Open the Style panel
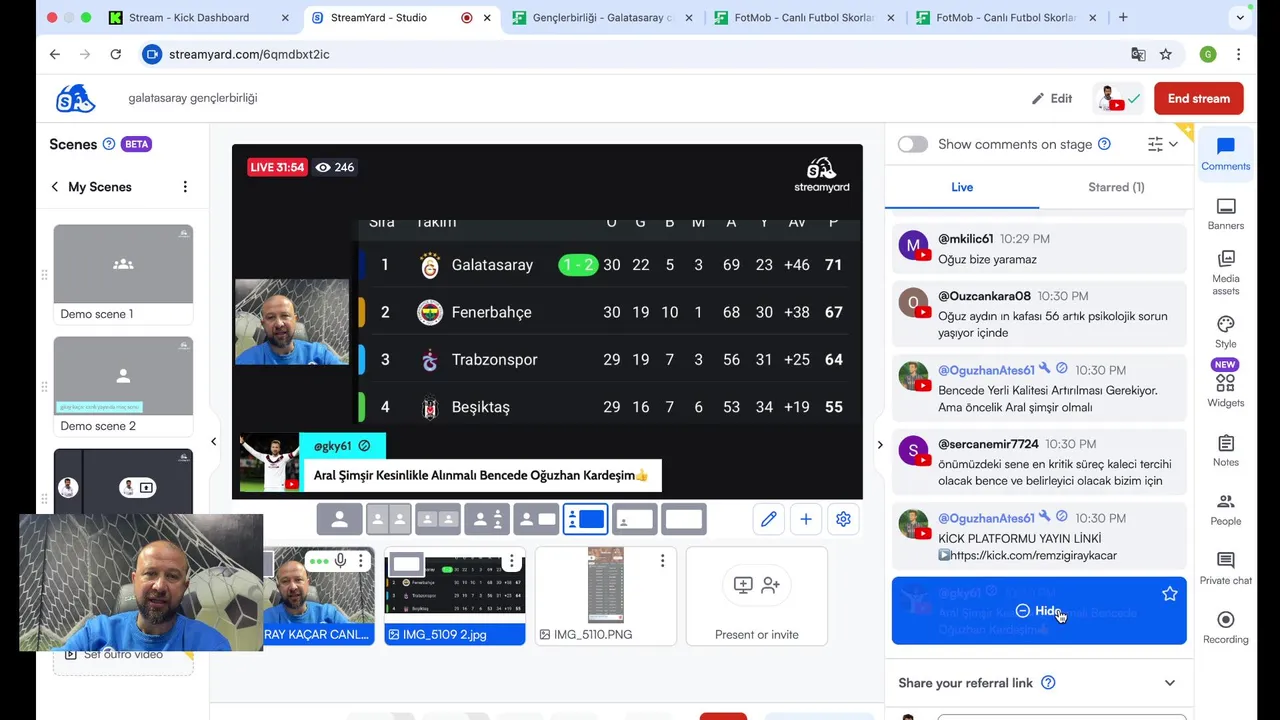Screen dimensions: 1280x720 click(1225, 331)
